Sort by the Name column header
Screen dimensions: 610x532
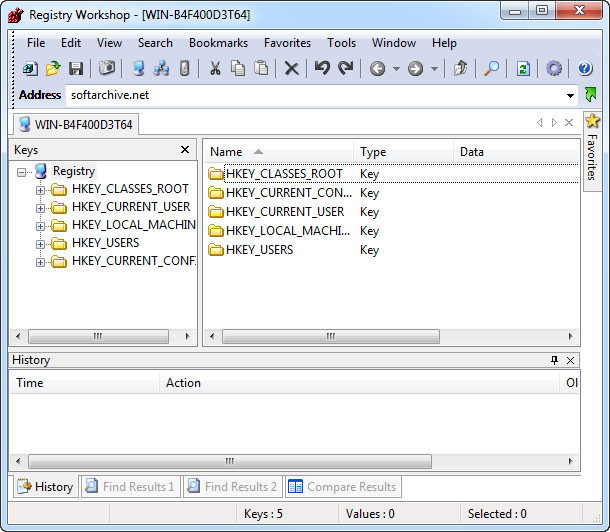[x=279, y=152]
